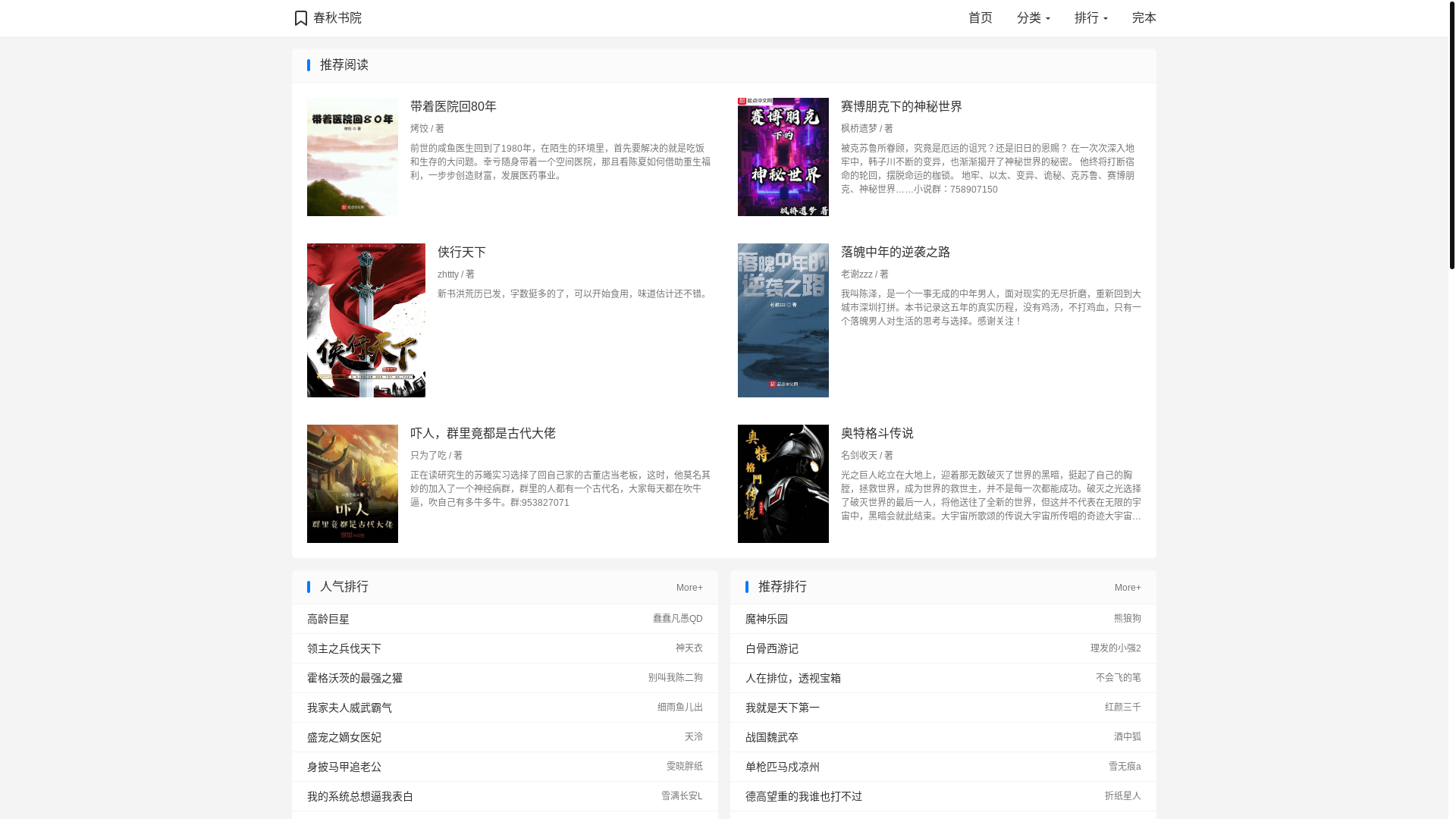This screenshot has width=1456, height=819.
Task: Open ranking entry 我就是天下第一
Action: [783, 708]
